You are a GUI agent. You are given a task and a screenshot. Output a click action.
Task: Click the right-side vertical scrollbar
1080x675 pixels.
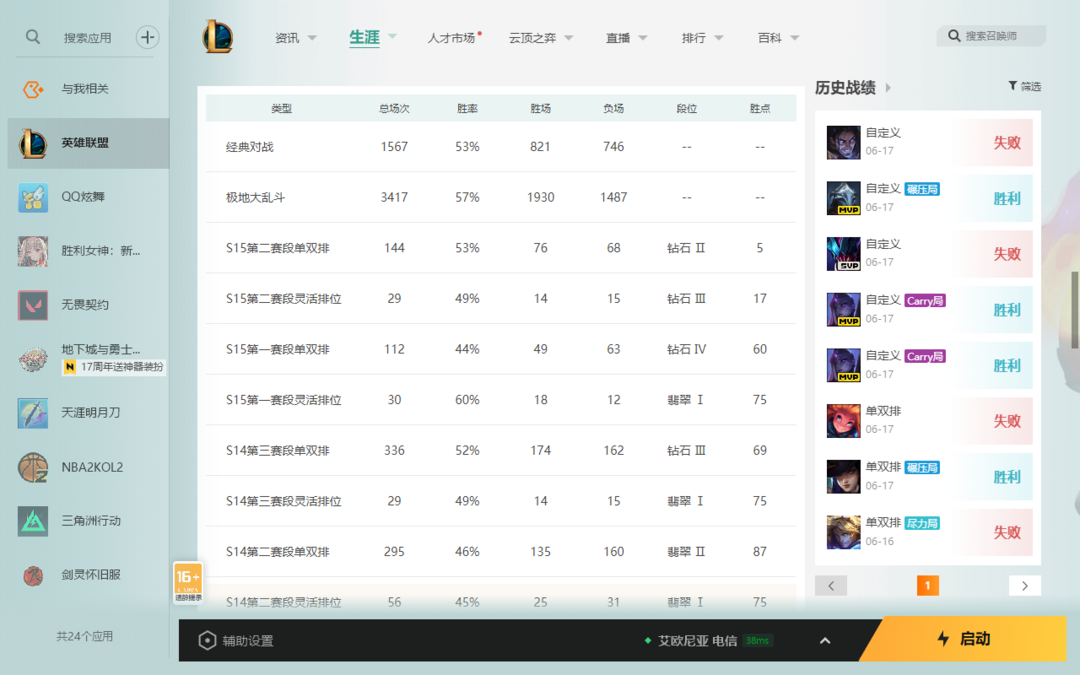(1074, 310)
